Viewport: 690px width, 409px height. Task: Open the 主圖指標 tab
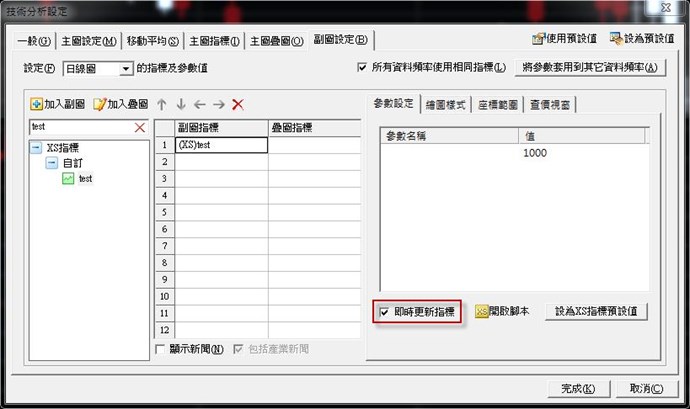pyautogui.click(x=214, y=41)
